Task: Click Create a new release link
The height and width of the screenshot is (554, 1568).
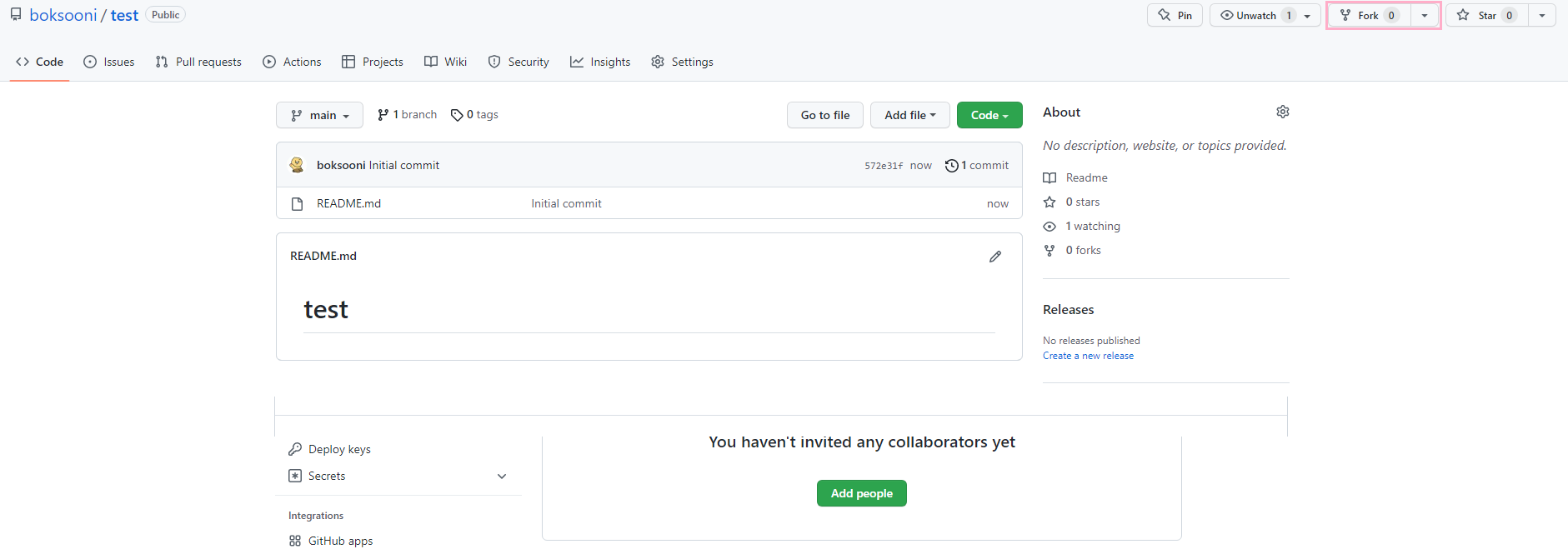Action: [x=1088, y=356]
